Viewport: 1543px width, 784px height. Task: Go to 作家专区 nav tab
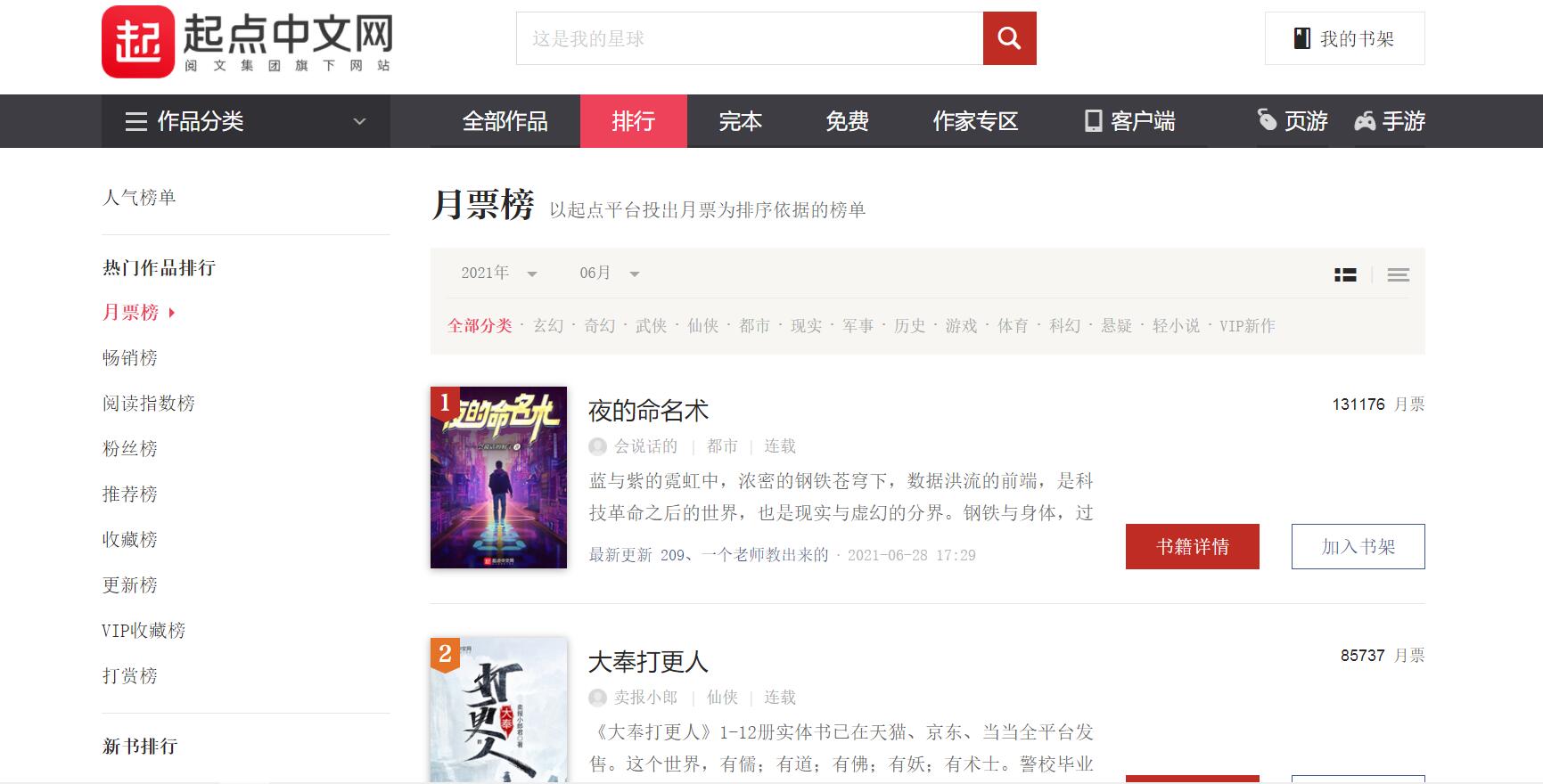975,121
